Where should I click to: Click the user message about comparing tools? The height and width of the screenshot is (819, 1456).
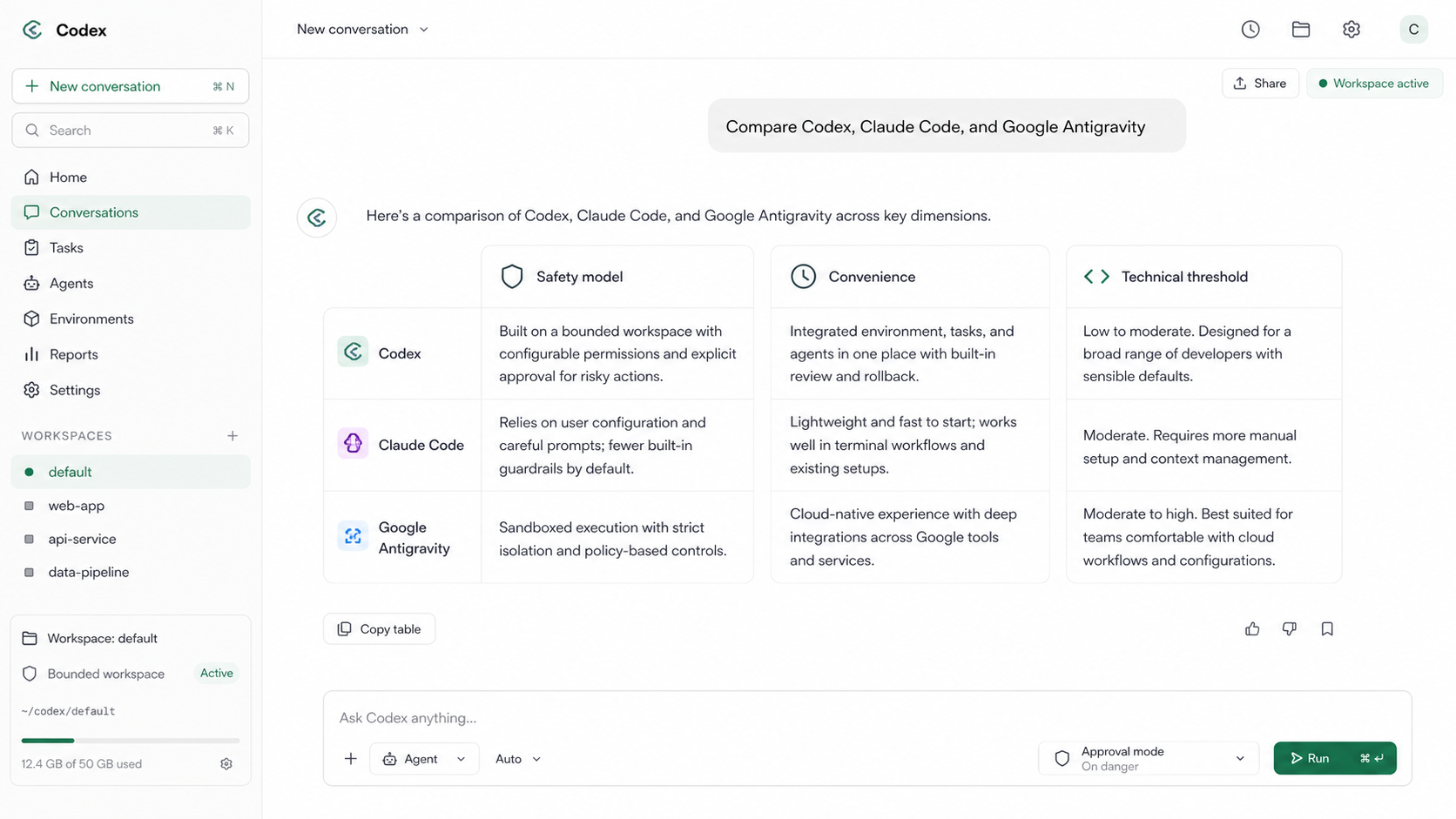pyautogui.click(x=947, y=126)
